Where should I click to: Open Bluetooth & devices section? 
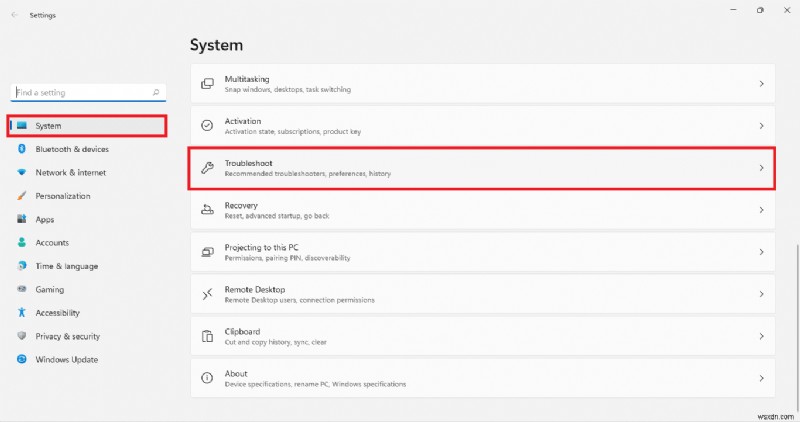pos(72,149)
